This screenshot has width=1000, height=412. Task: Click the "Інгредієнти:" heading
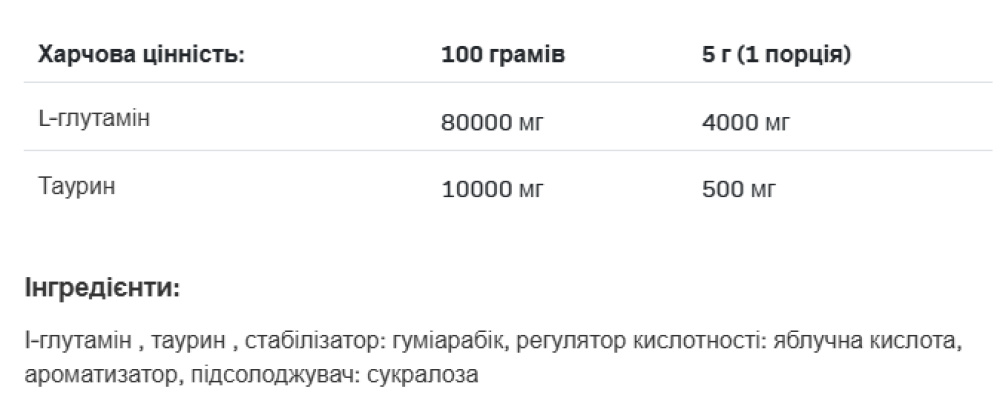(101, 291)
